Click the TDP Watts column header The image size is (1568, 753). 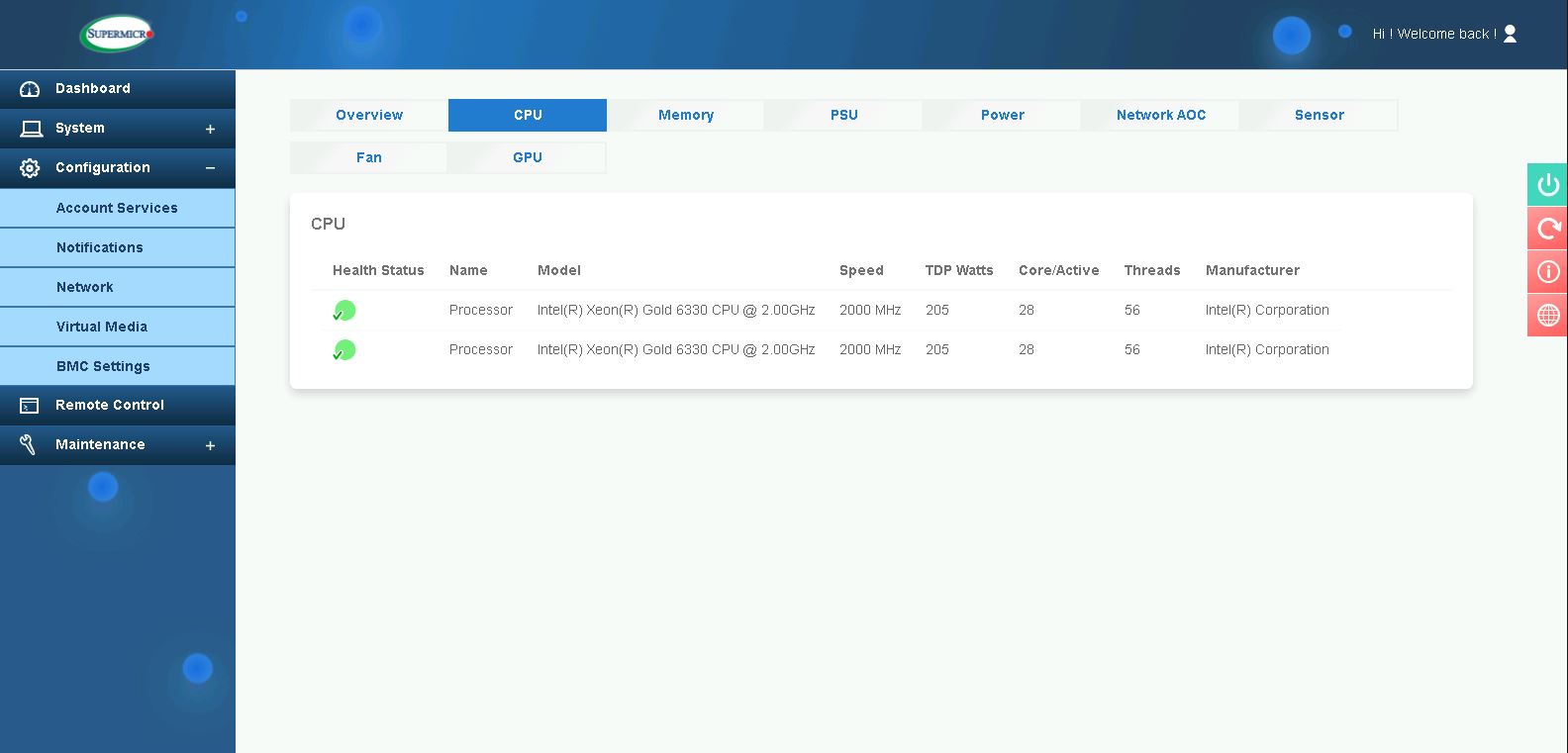point(959,270)
